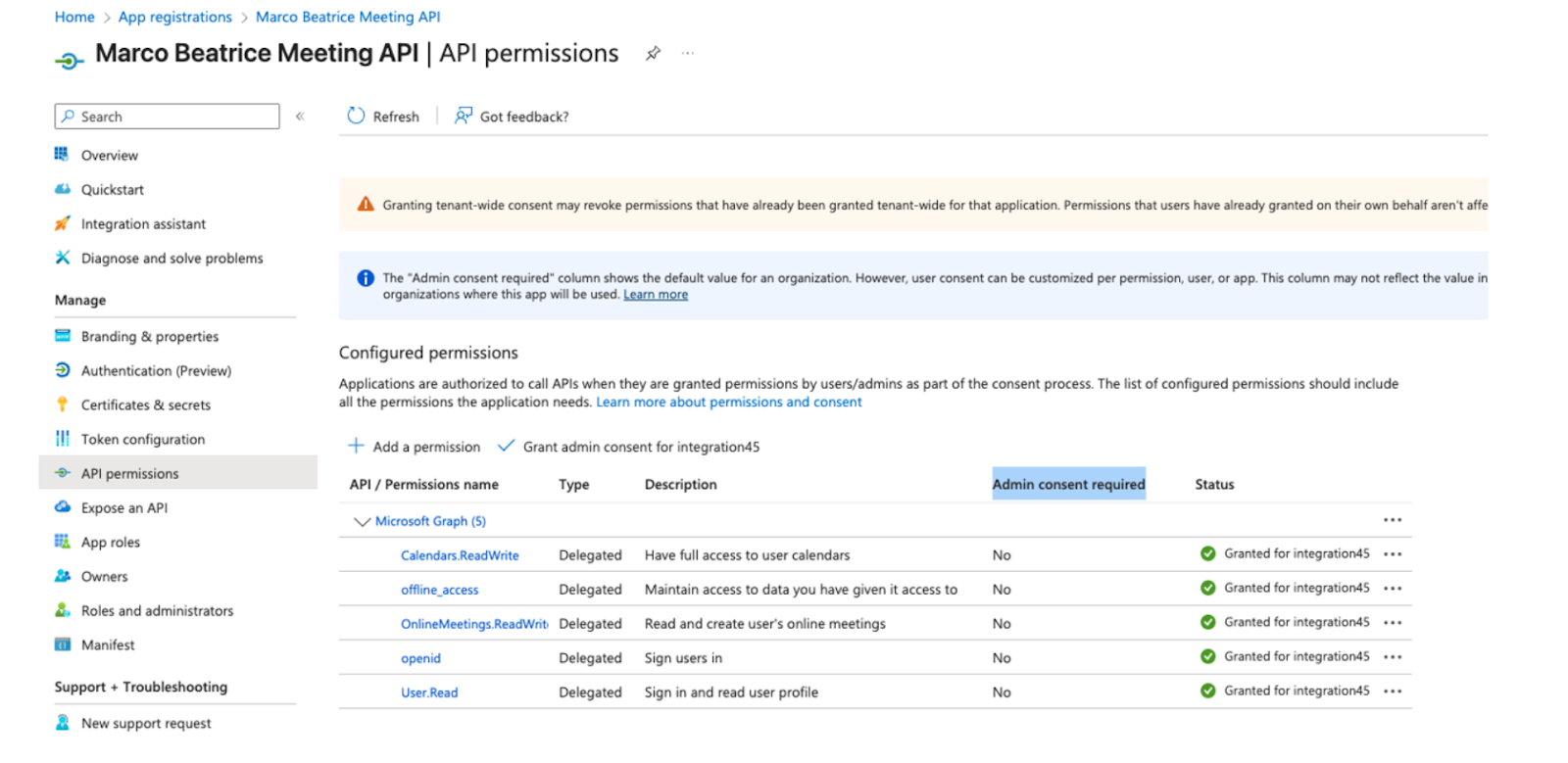Screen dimensions: 1568x763
Task: Open the Manifest sidebar item
Action: coord(108,644)
